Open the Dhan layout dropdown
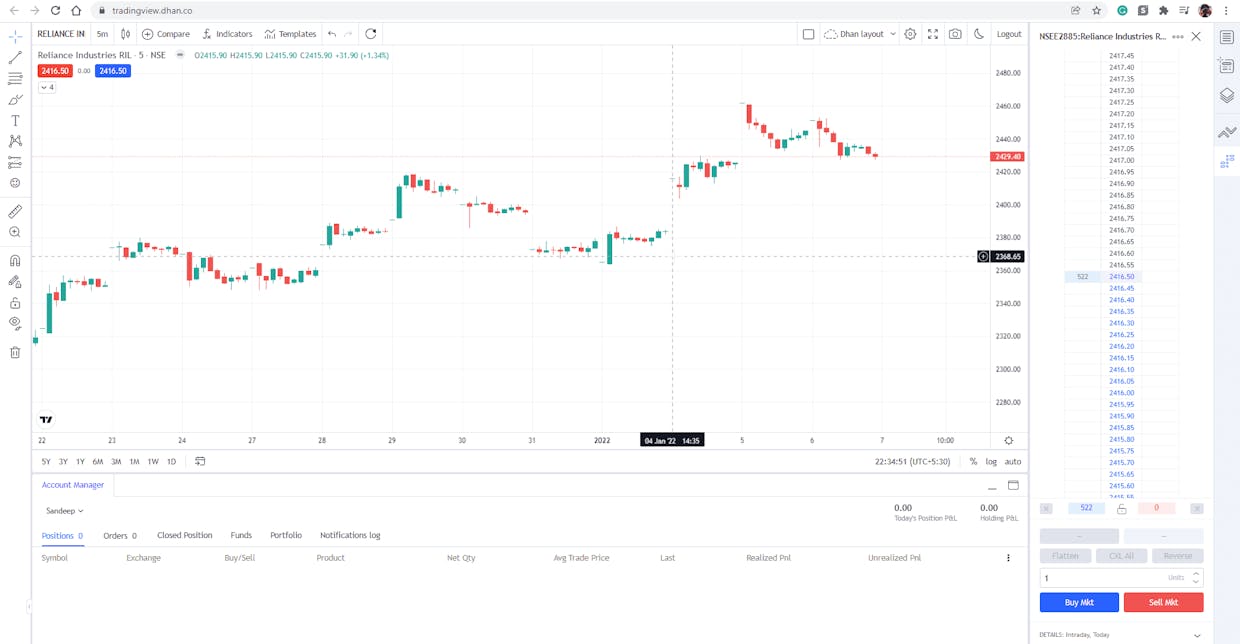Screen dimensions: 1240x644 pos(860,34)
